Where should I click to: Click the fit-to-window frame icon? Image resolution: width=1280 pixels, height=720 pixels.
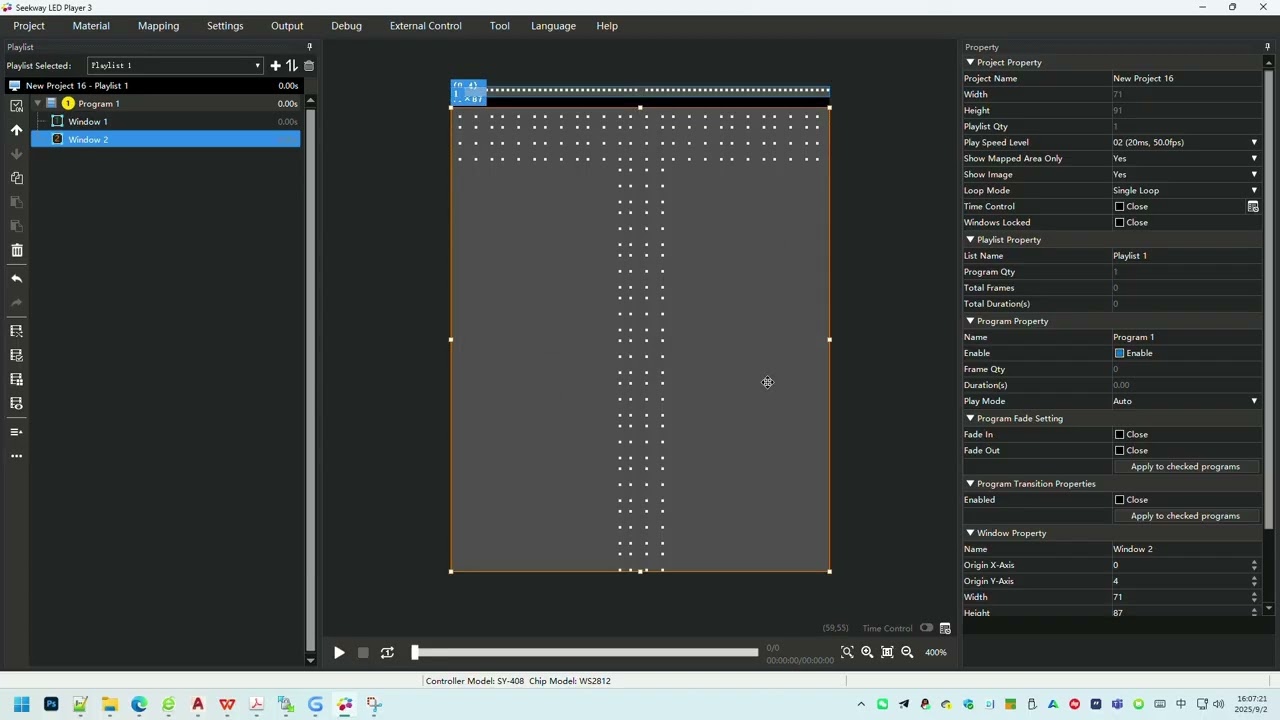[887, 652]
